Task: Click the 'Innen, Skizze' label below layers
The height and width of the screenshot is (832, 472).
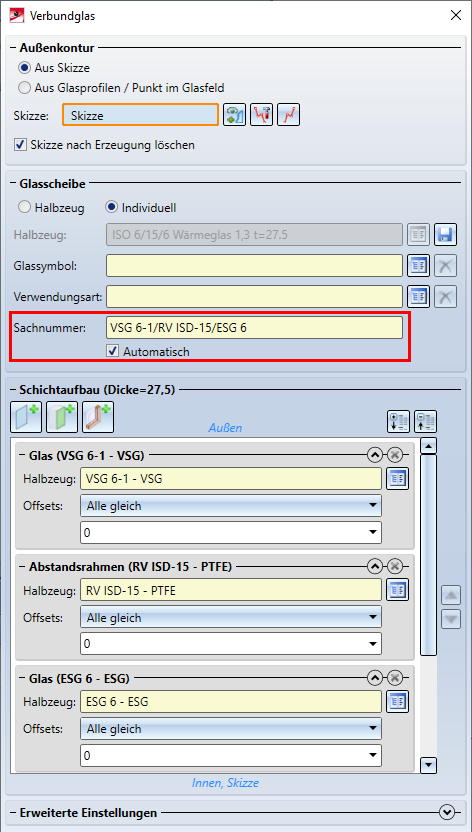Action: (225, 783)
